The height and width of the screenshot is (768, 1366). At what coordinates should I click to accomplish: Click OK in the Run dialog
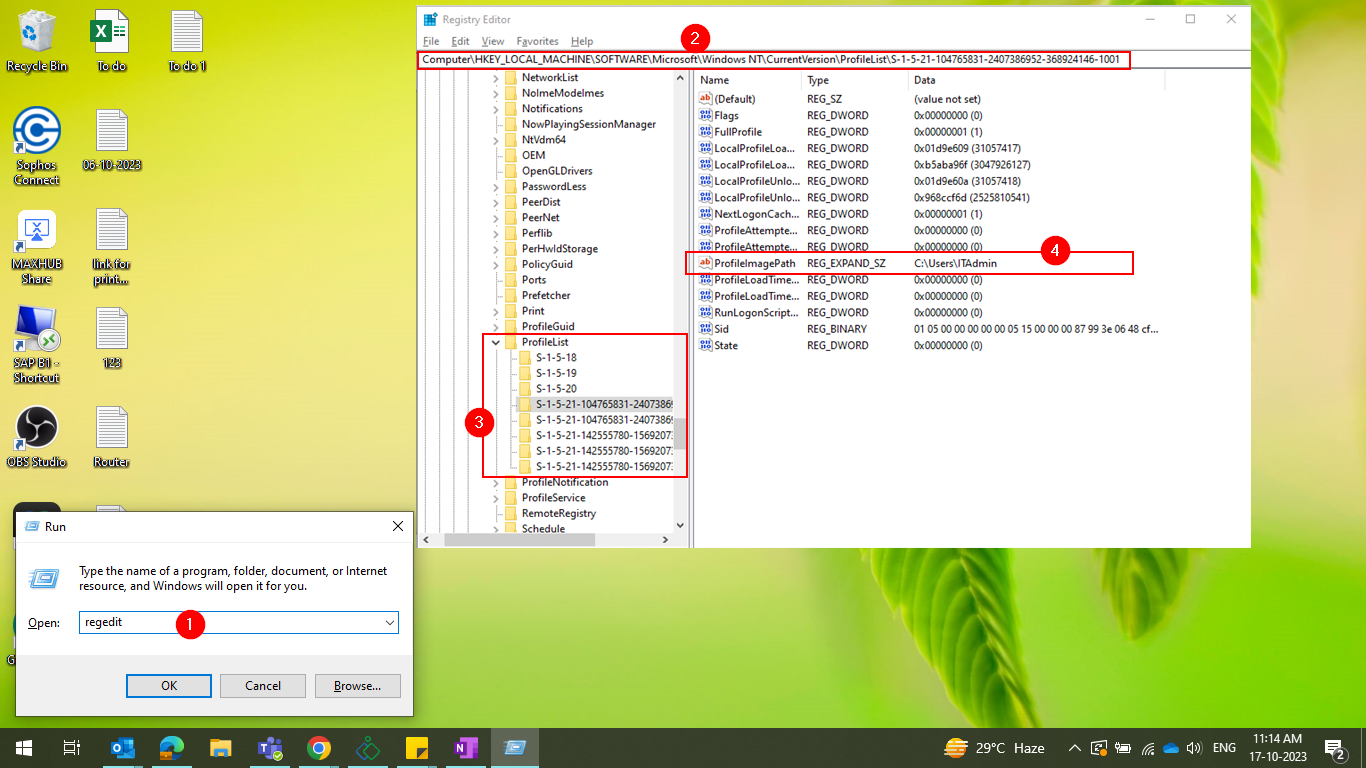(169, 686)
